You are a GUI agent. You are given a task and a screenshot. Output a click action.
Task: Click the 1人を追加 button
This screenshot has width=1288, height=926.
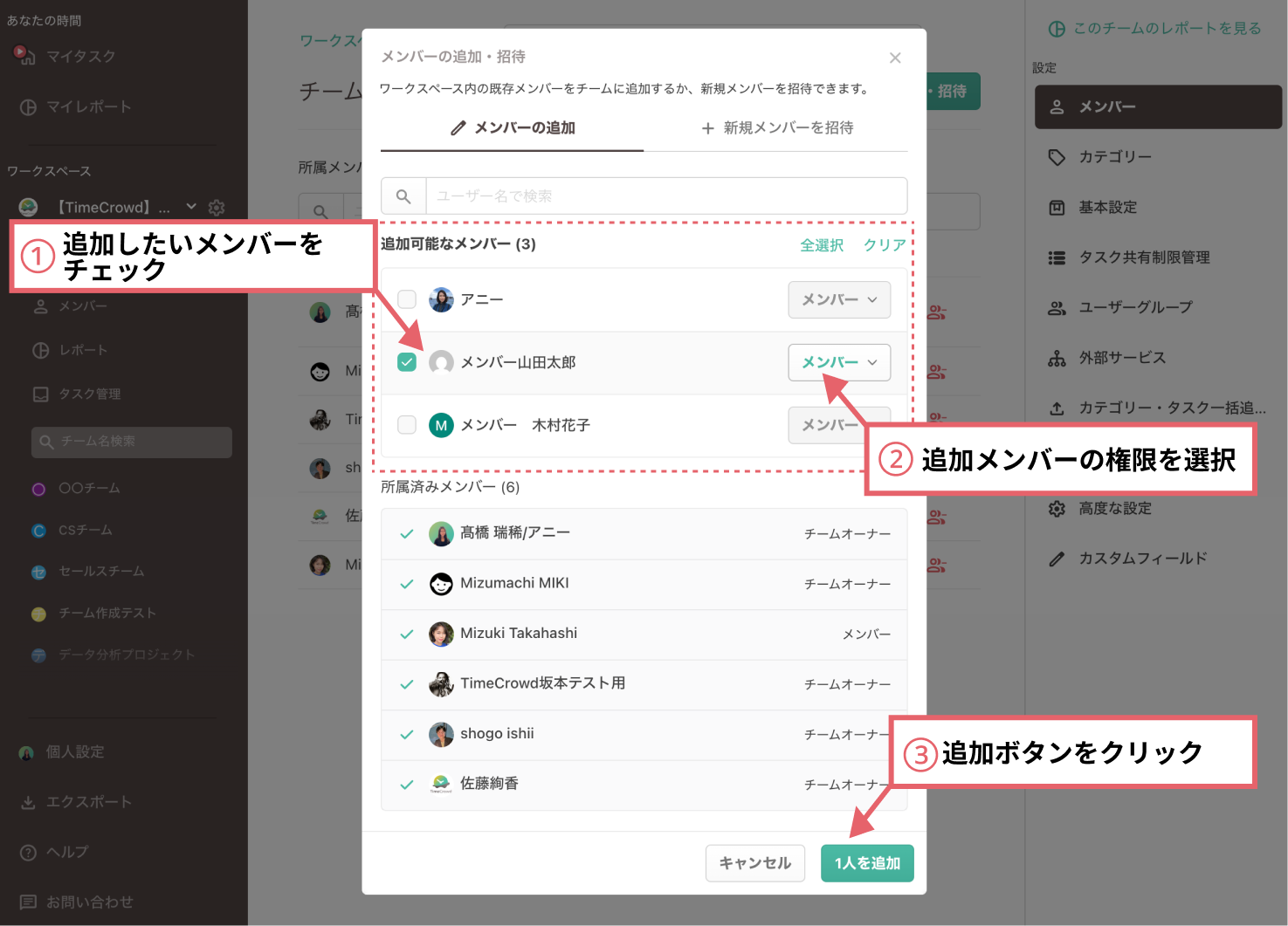click(x=866, y=863)
